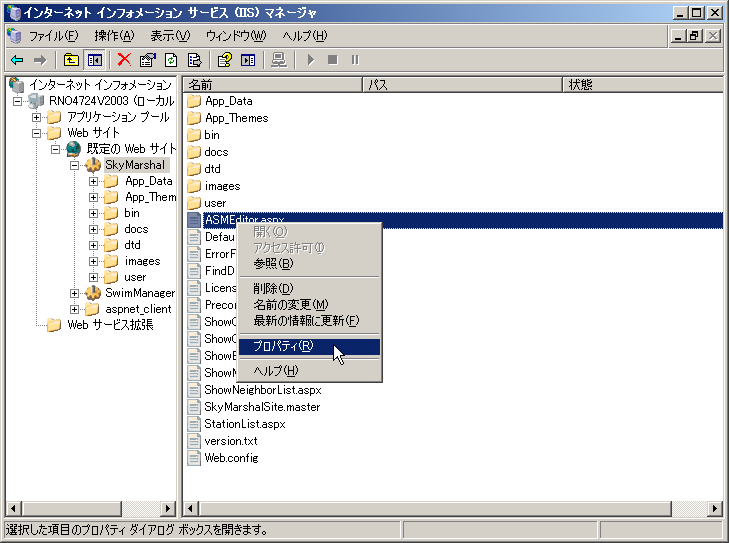Image resolution: width=729 pixels, height=543 pixels.
Task: Click the MMC icon on the menu bar
Action: 15,35
